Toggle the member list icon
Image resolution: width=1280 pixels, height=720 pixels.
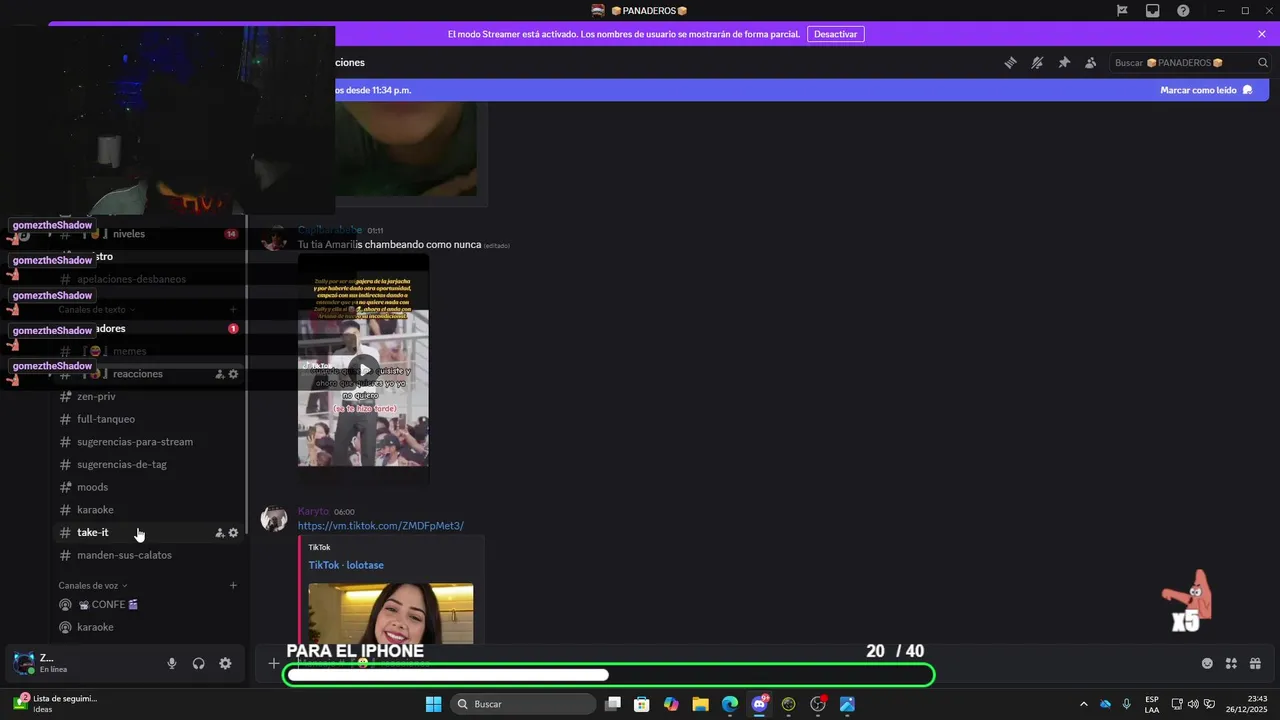pyautogui.click(x=1090, y=62)
